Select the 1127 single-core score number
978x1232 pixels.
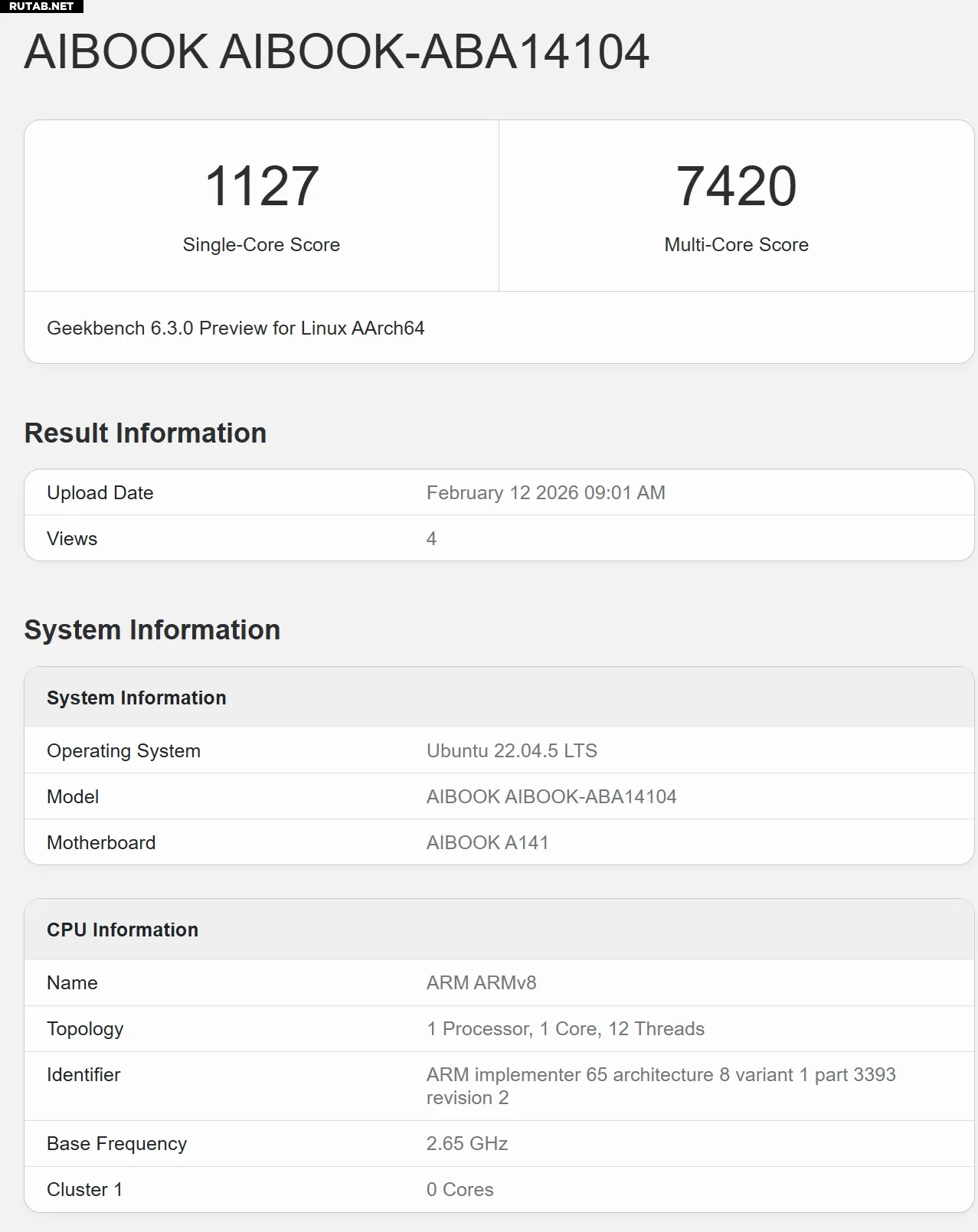[x=261, y=186]
